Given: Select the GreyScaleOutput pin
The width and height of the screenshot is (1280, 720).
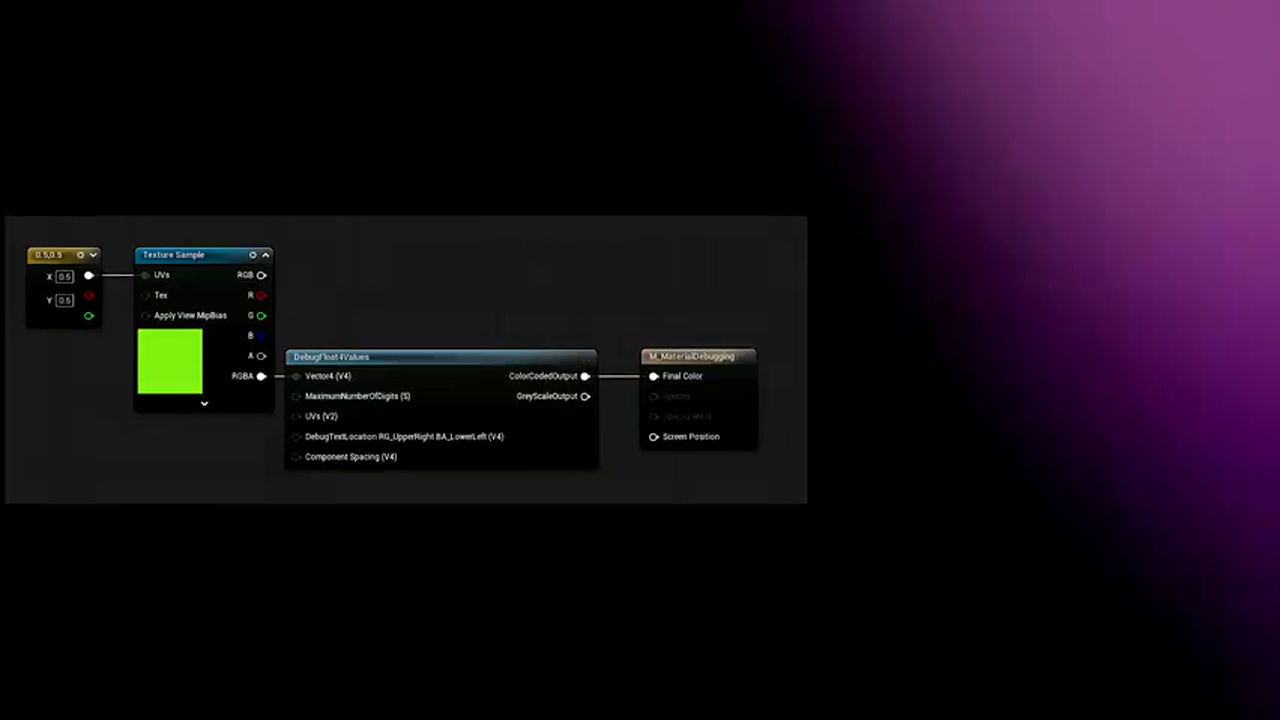Looking at the screenshot, I should (x=585, y=396).
